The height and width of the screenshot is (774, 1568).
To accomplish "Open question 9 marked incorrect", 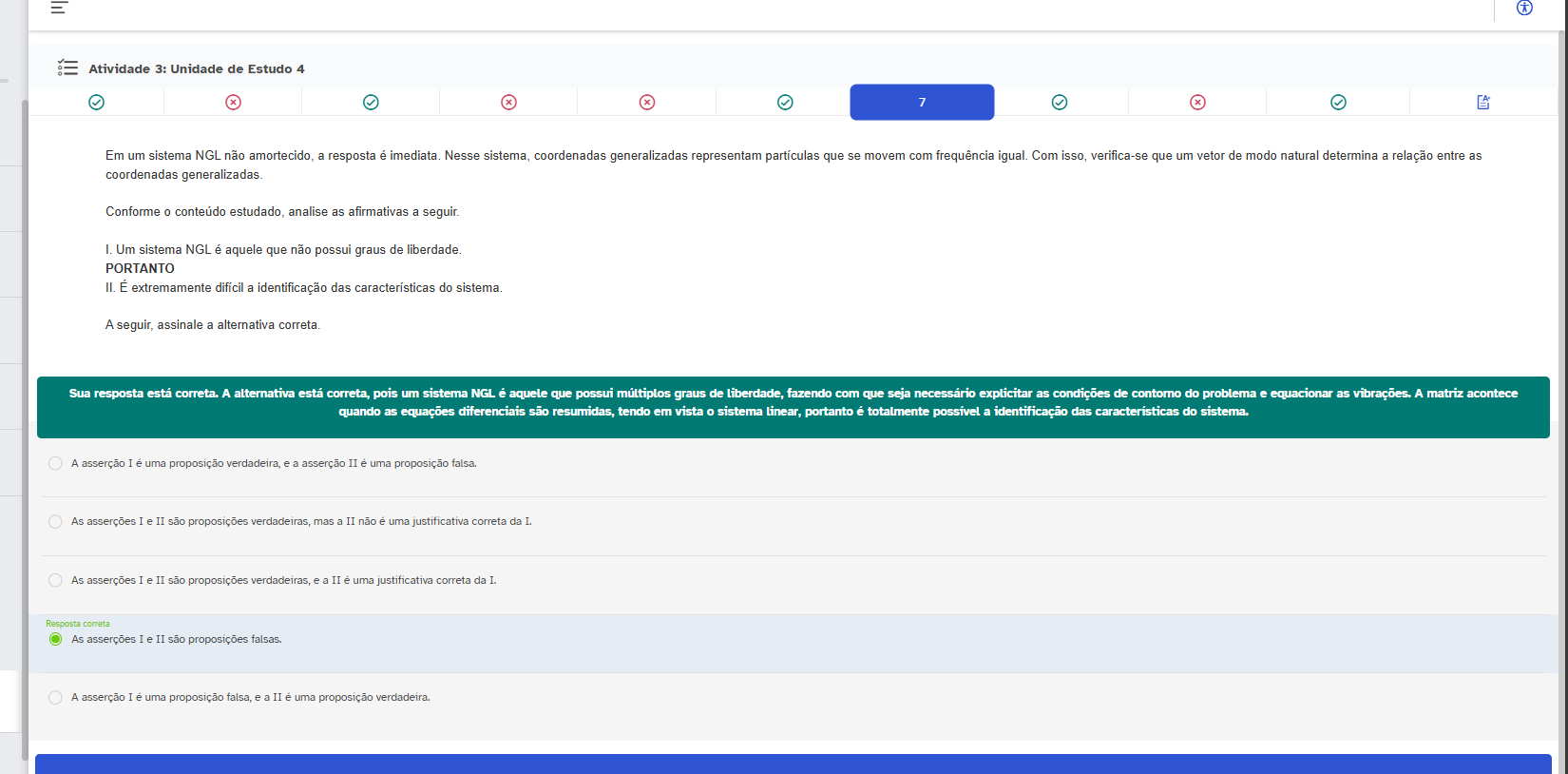I will click(x=1197, y=102).
